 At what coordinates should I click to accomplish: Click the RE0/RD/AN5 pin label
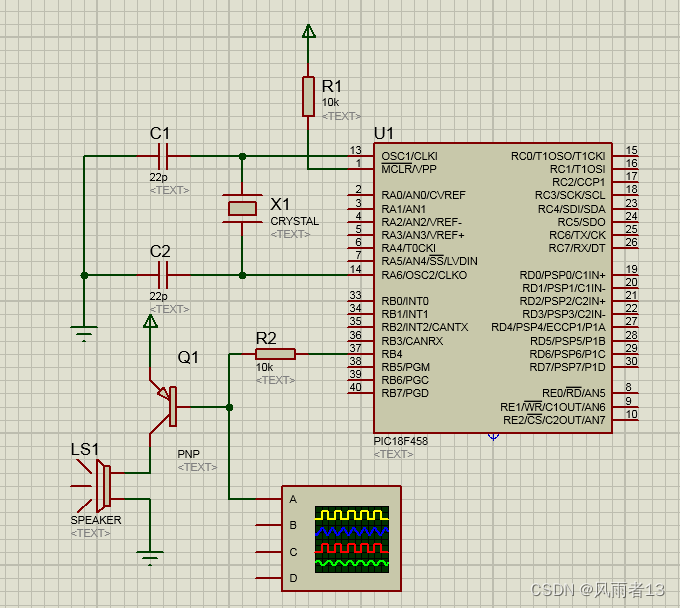[573, 392]
